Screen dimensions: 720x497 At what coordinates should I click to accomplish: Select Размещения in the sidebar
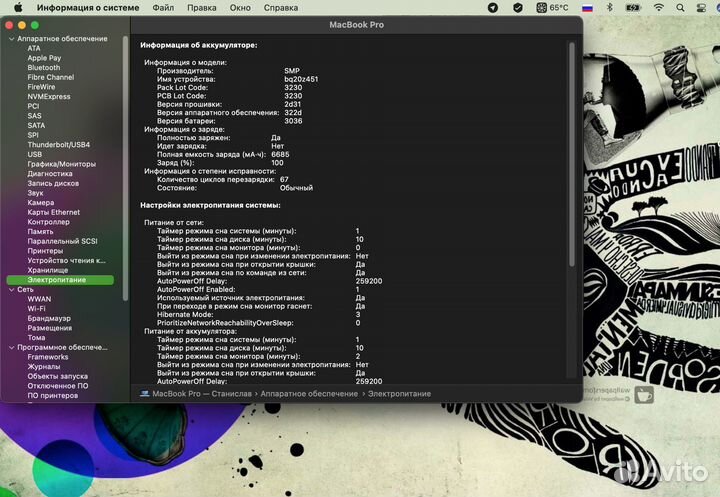click(x=50, y=328)
